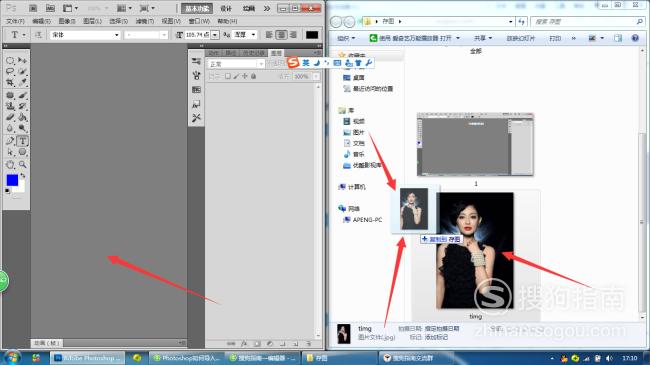Open the 正常 blend mode dropdown

(236, 64)
